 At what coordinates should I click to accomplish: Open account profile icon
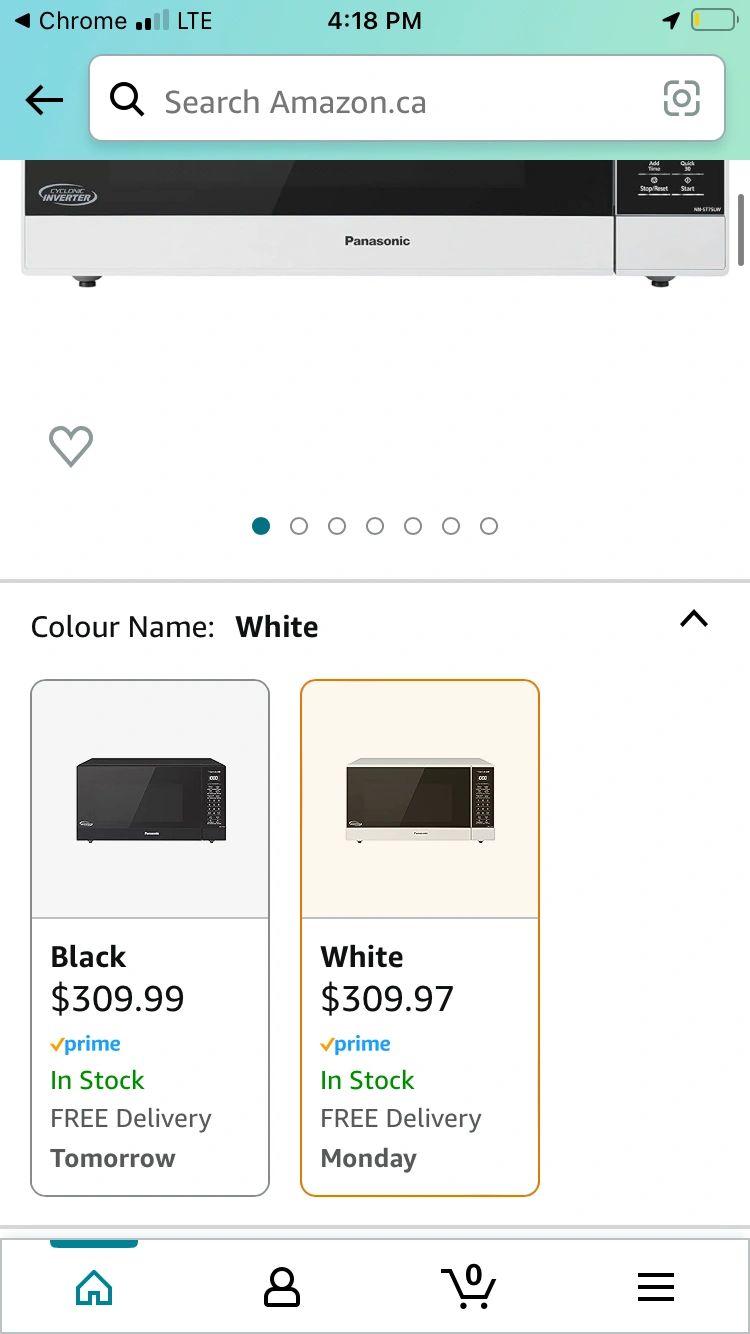tap(281, 1286)
